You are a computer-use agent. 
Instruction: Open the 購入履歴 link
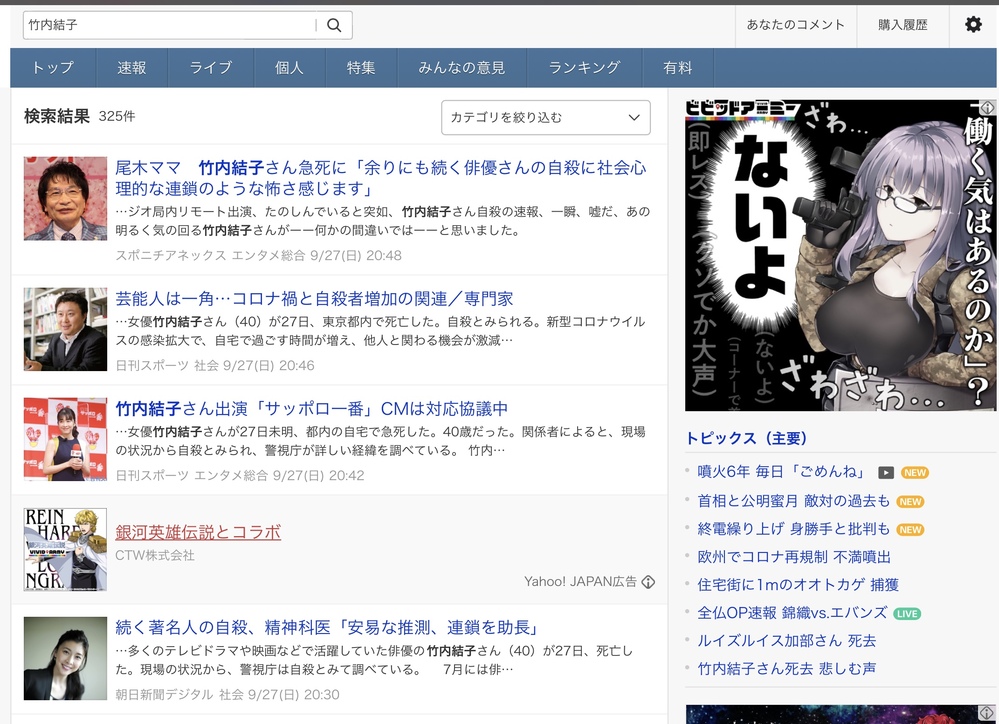(x=902, y=25)
